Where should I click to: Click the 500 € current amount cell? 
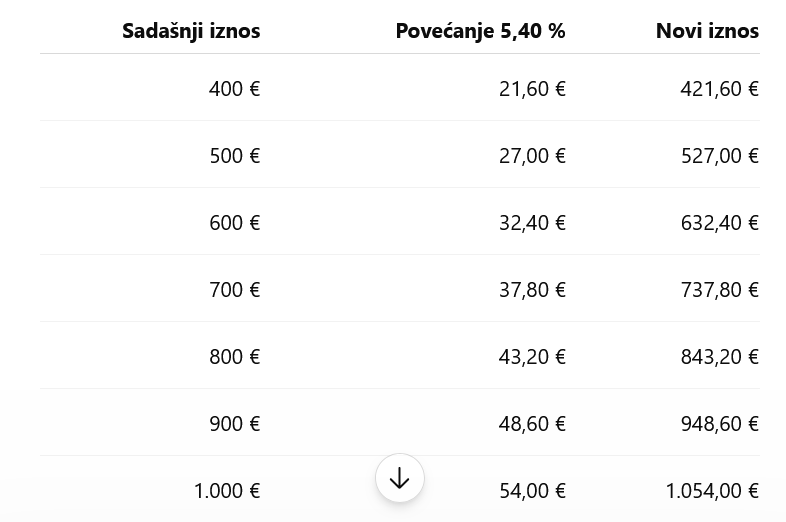(x=235, y=156)
